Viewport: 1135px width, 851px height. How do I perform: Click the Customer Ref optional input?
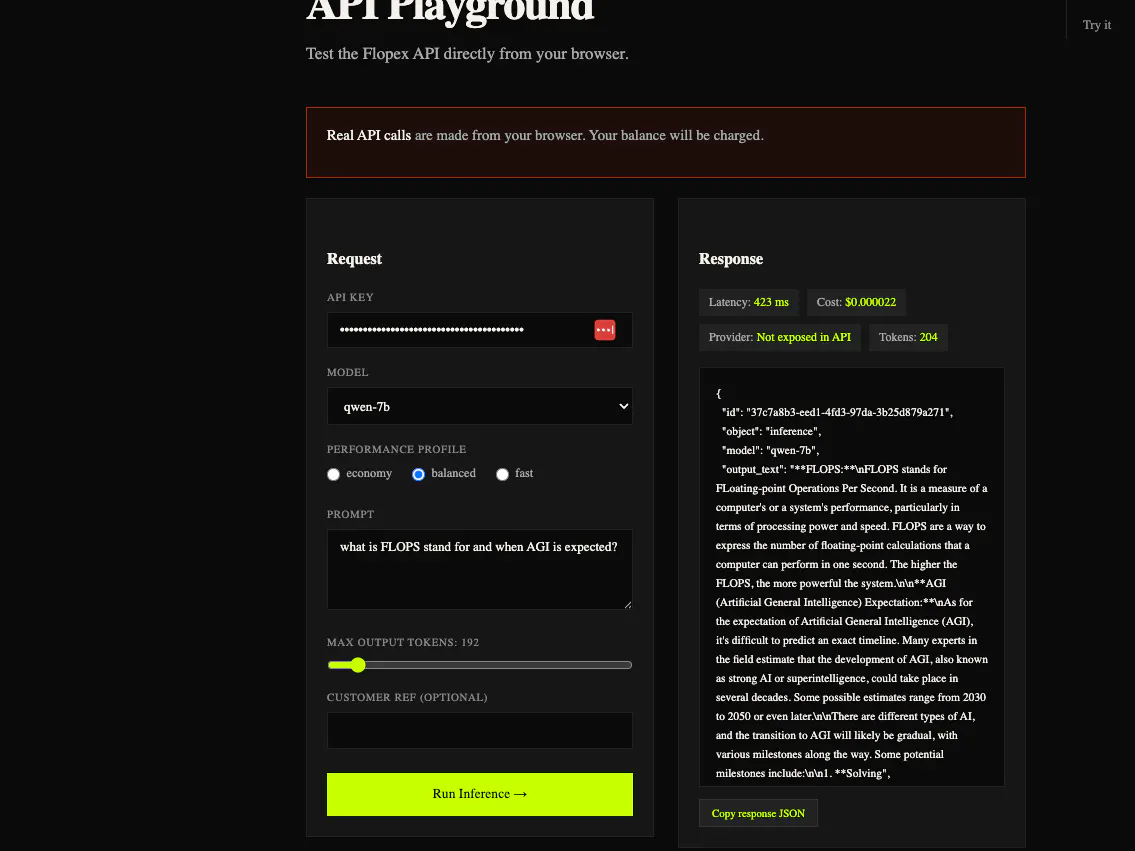pos(480,731)
